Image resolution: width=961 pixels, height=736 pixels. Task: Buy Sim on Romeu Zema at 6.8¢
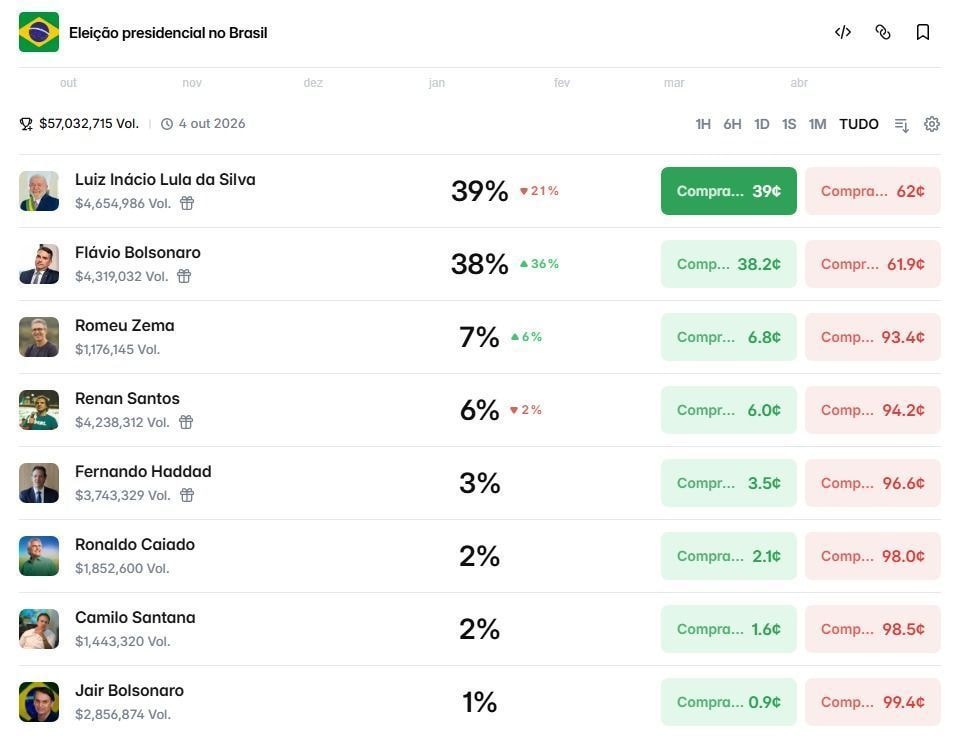tap(728, 337)
